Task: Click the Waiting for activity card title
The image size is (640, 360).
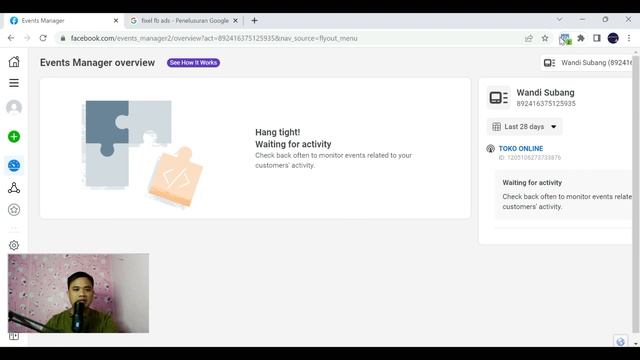Action: [532, 183]
